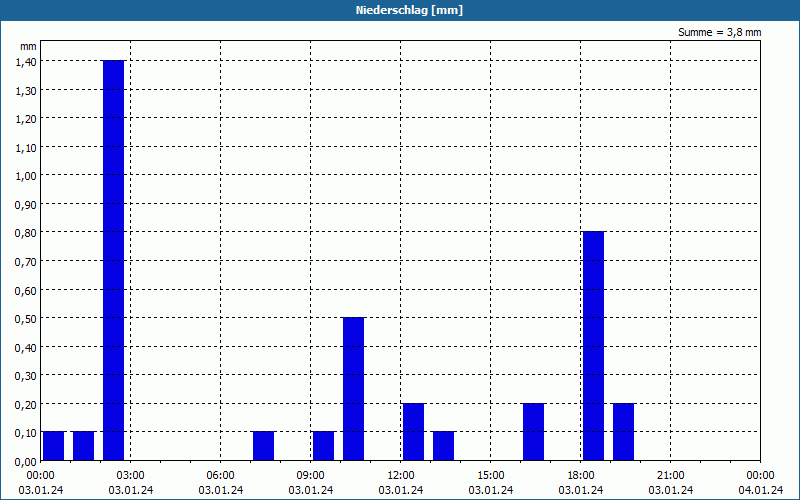Select the 12:00 time label on x-axis

401,476
